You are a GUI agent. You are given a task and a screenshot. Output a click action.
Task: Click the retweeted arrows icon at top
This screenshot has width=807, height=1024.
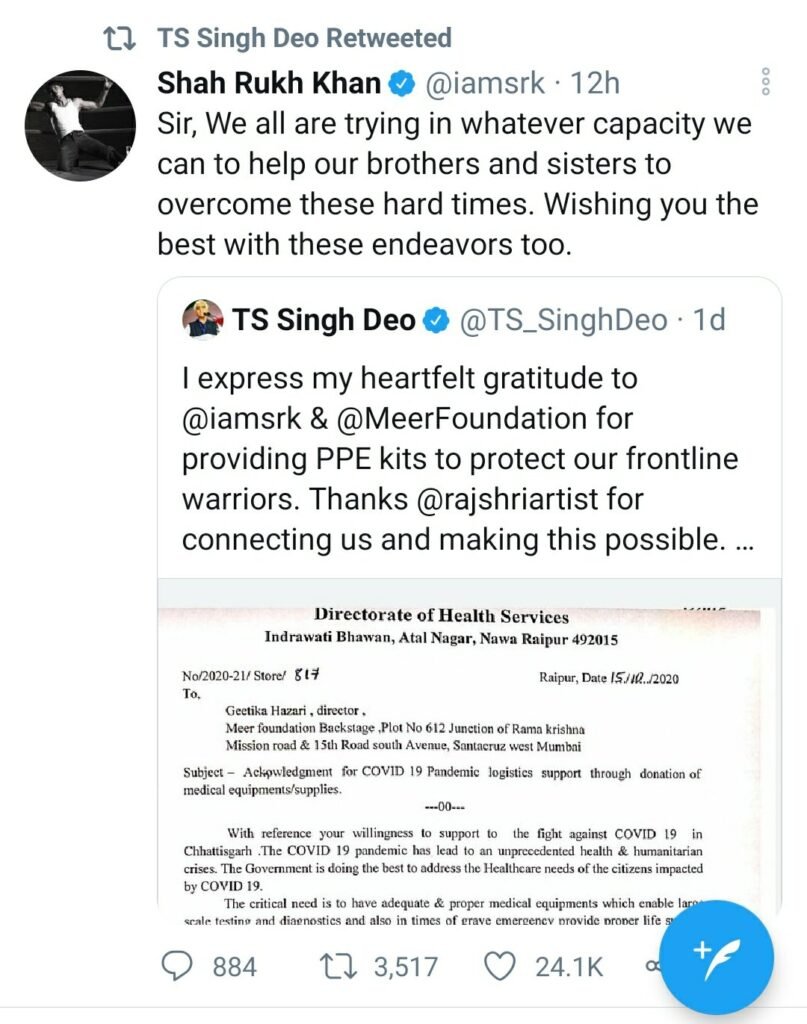tap(120, 38)
